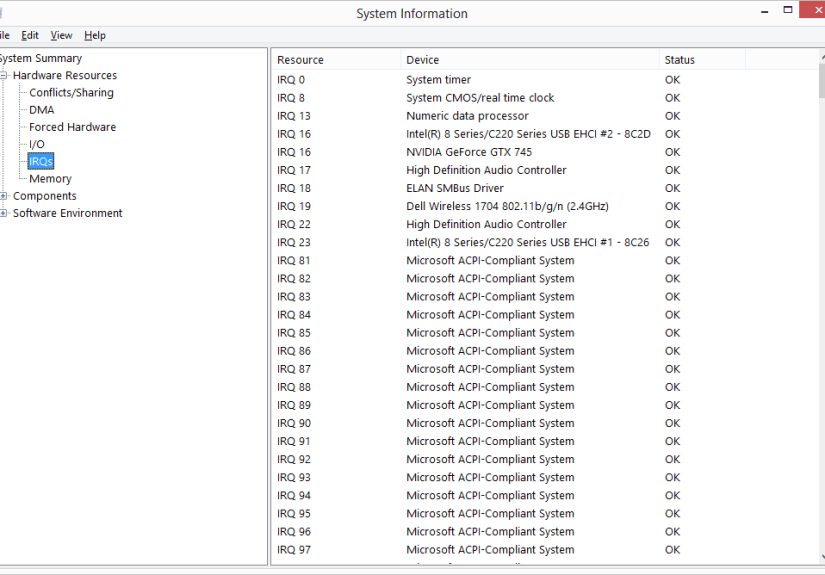Select System Summary in the tree
The image size is (825, 575).
(x=40, y=58)
